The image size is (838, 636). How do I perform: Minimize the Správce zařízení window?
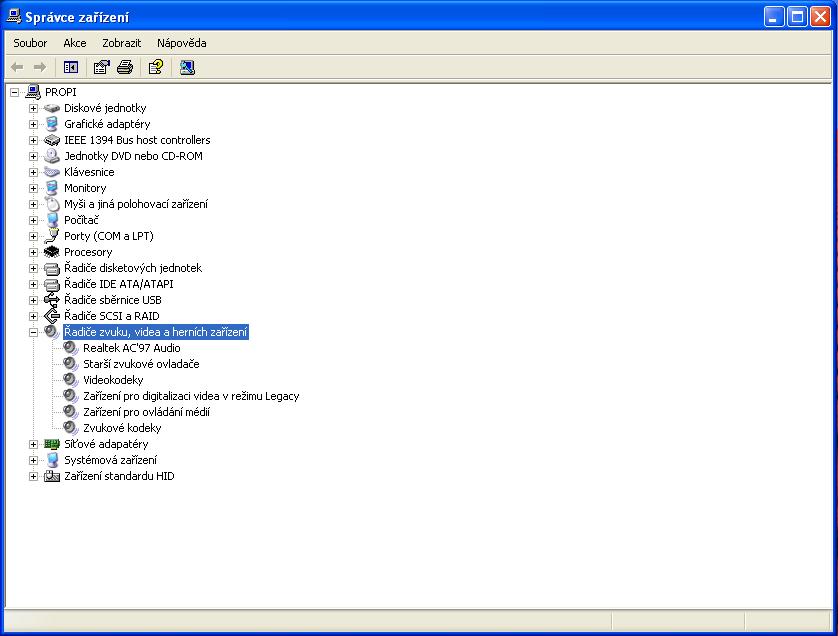click(x=773, y=17)
